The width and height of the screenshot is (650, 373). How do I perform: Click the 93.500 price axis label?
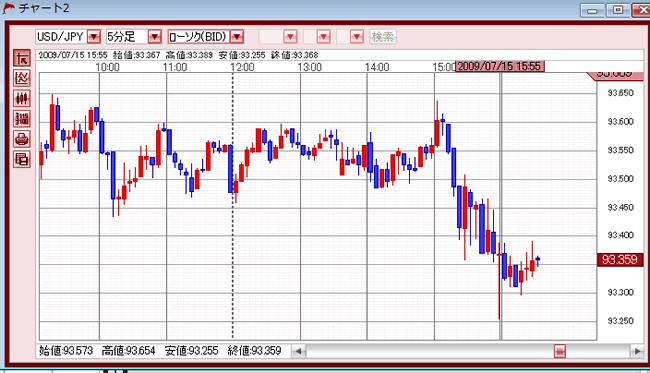(621, 179)
